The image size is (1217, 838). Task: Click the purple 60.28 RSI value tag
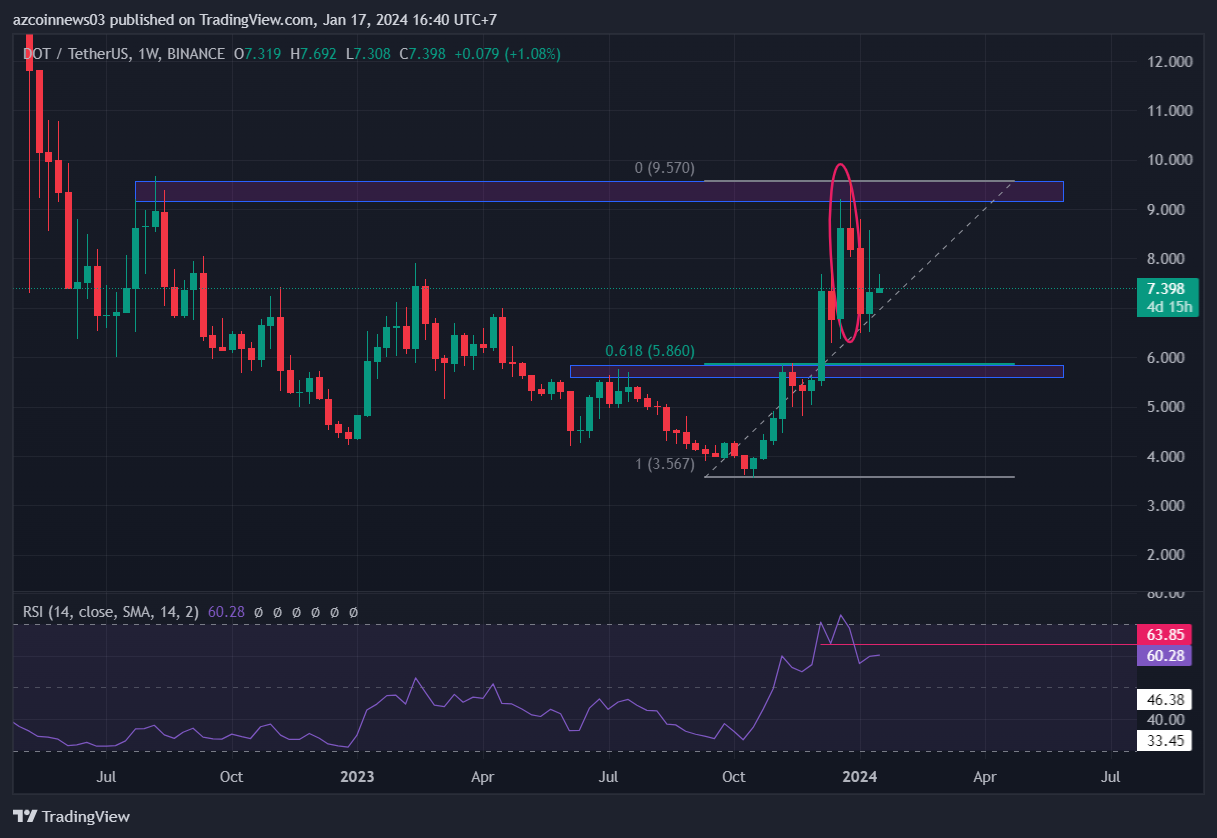pyautogui.click(x=1166, y=656)
